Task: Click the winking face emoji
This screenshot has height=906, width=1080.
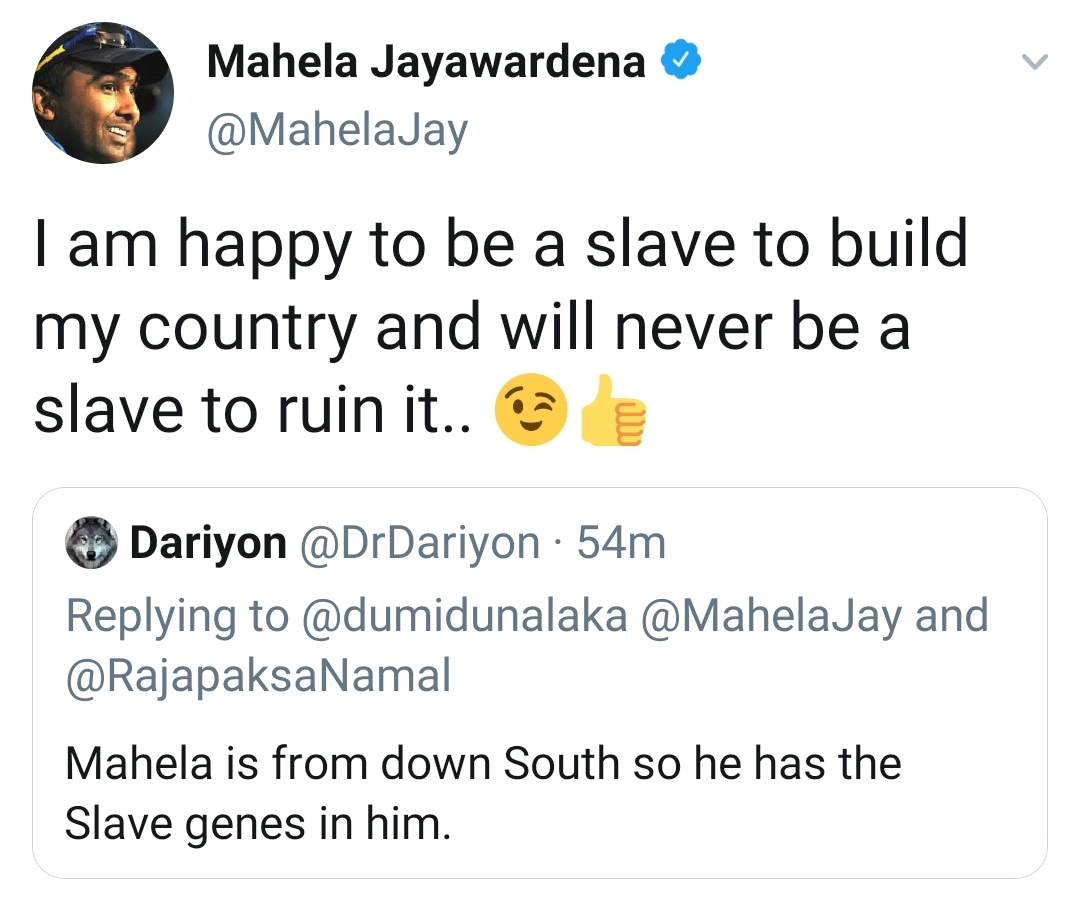Action: (531, 410)
